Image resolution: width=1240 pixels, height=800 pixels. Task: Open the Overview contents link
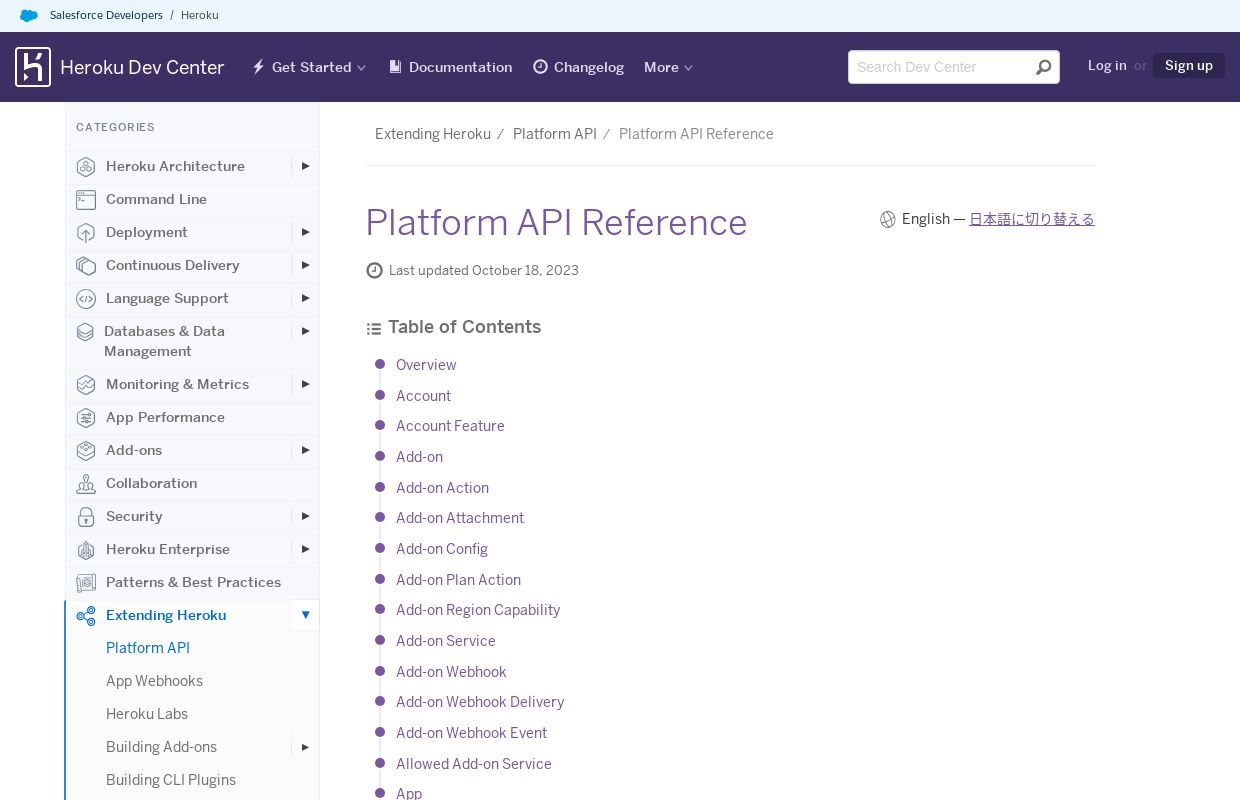426,365
